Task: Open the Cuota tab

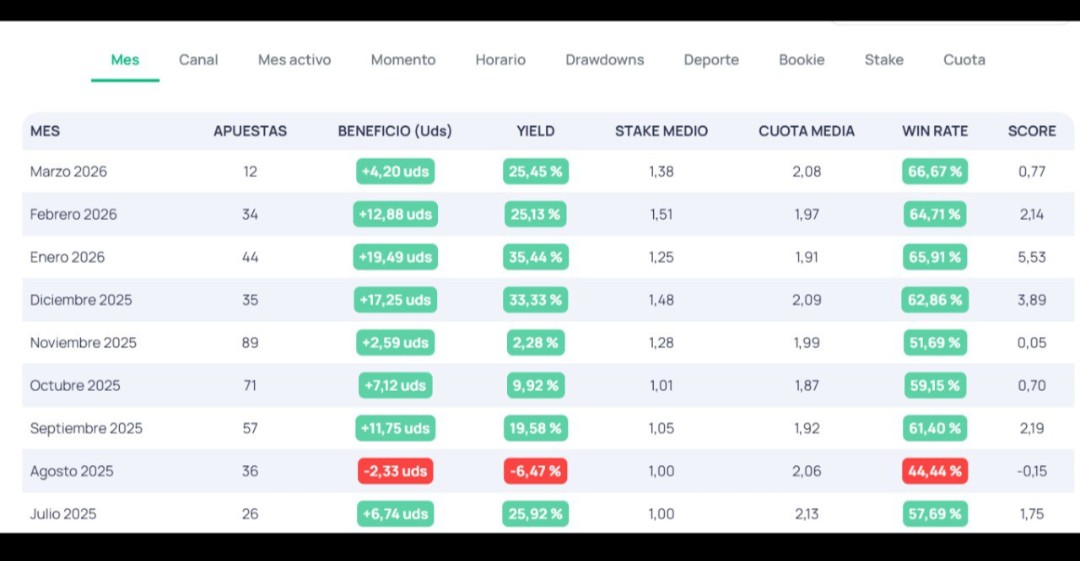Action: [964, 60]
